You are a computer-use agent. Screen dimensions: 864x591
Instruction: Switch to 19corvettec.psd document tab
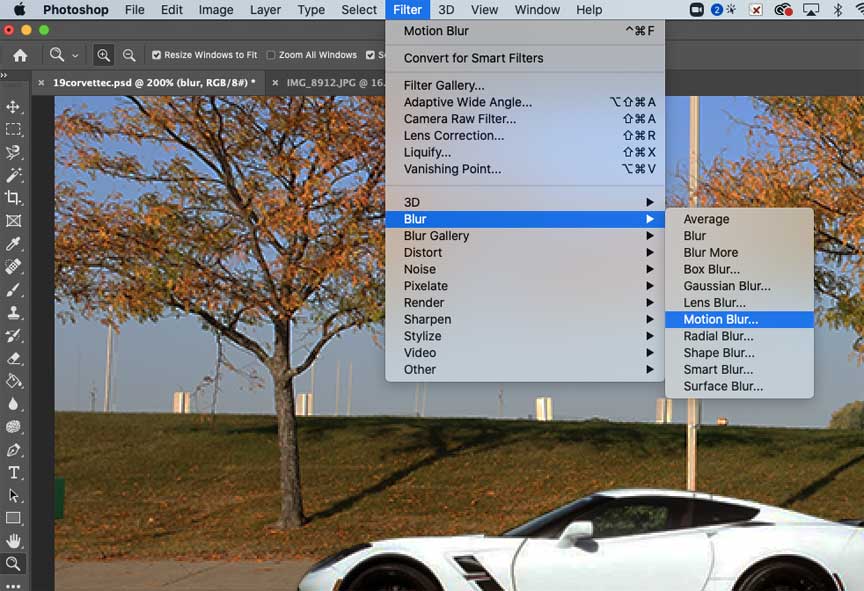pos(154,83)
